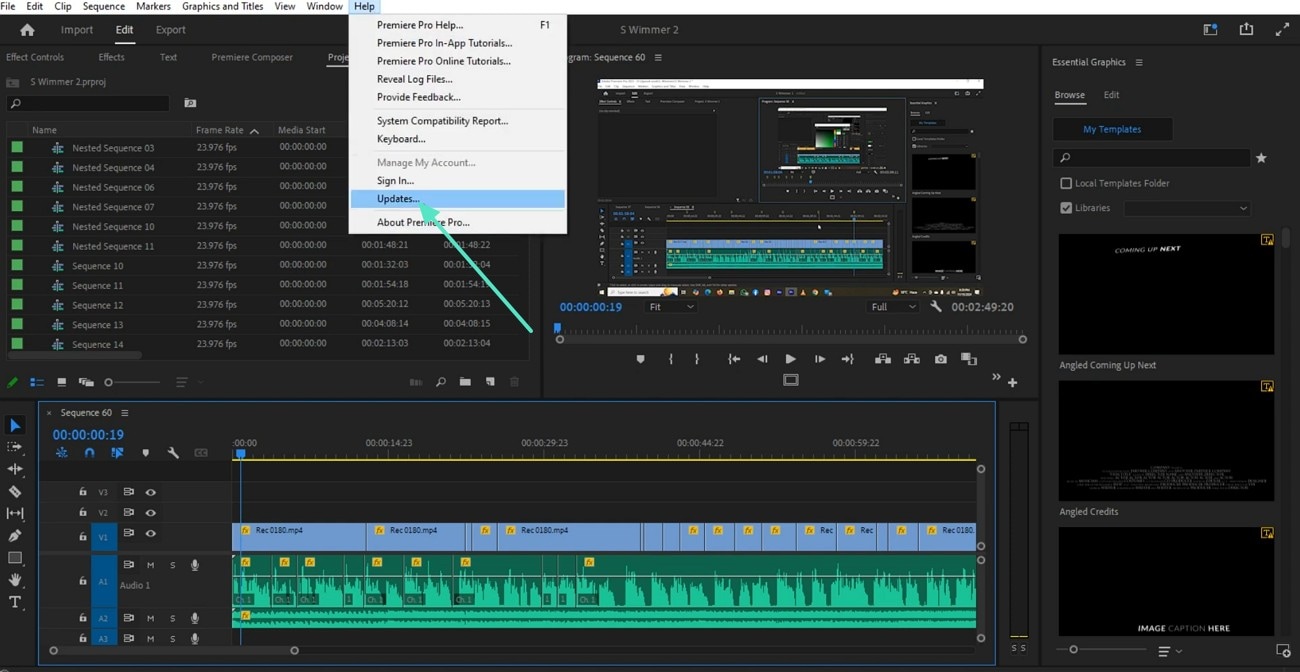Expand Program monitor overflow chevrons
The image size is (1300, 672).
click(x=996, y=377)
